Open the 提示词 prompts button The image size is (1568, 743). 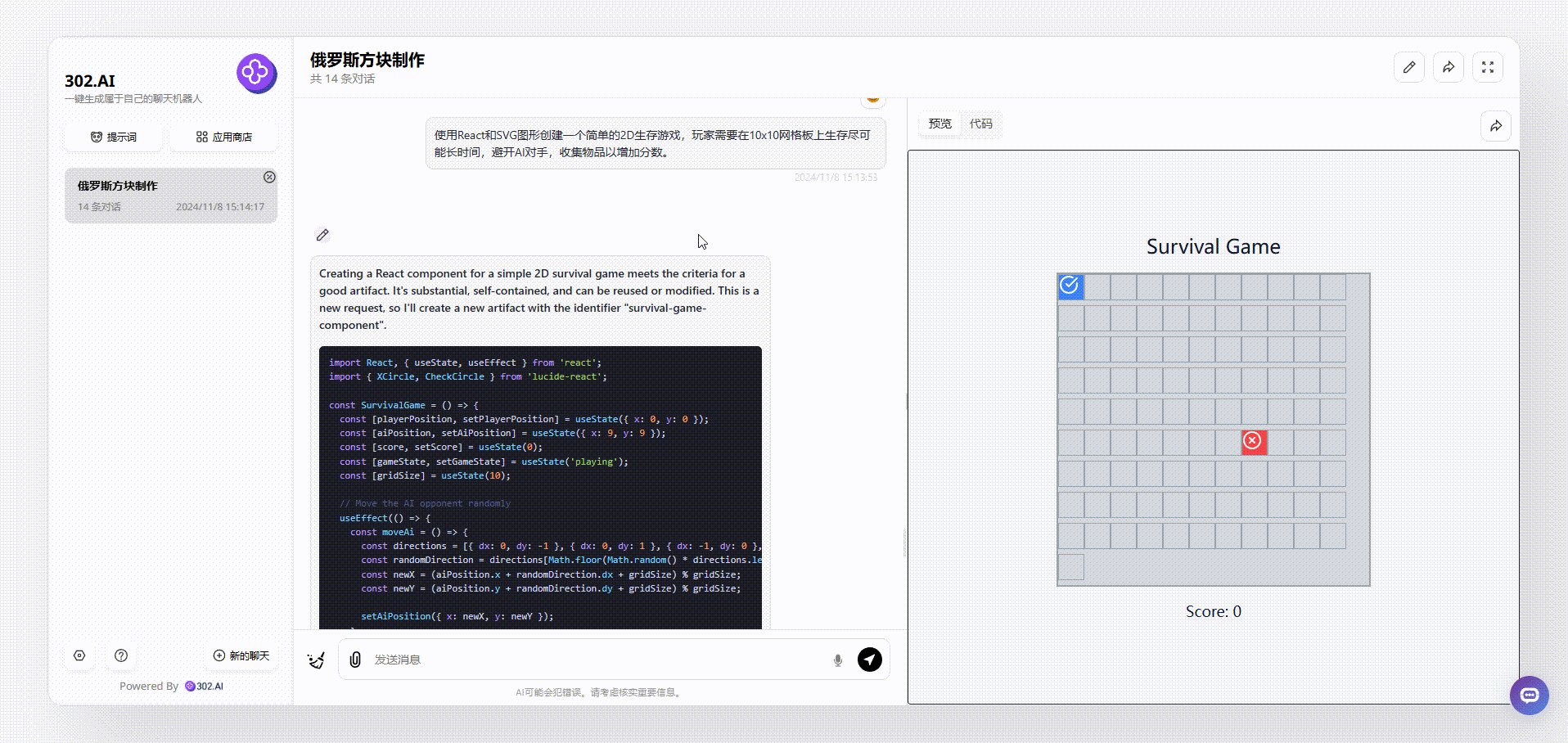pyautogui.click(x=114, y=137)
